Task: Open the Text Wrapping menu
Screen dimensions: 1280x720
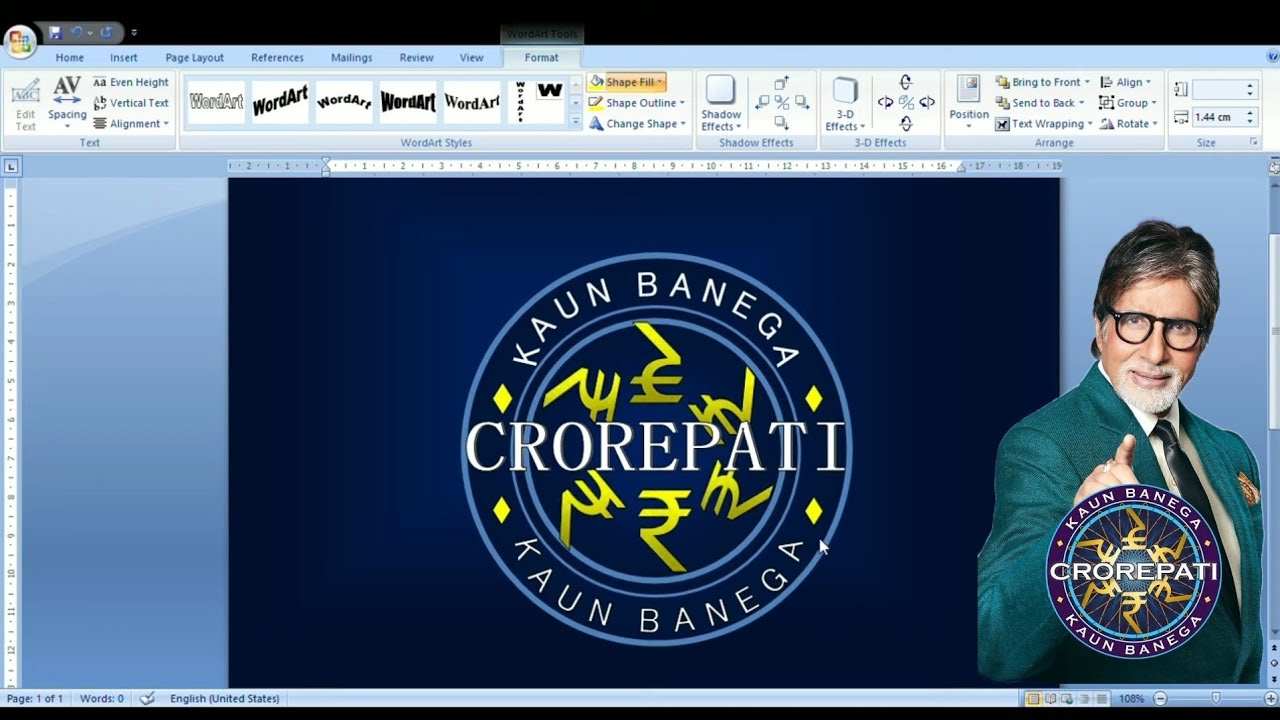Action: [1044, 124]
